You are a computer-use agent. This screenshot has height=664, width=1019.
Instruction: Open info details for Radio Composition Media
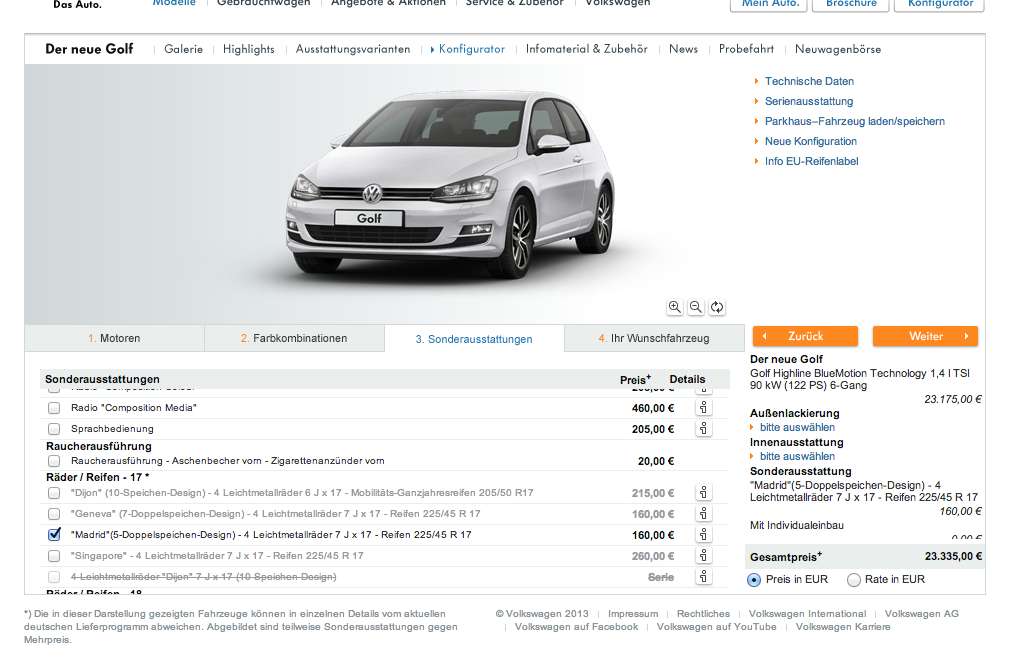click(x=703, y=408)
